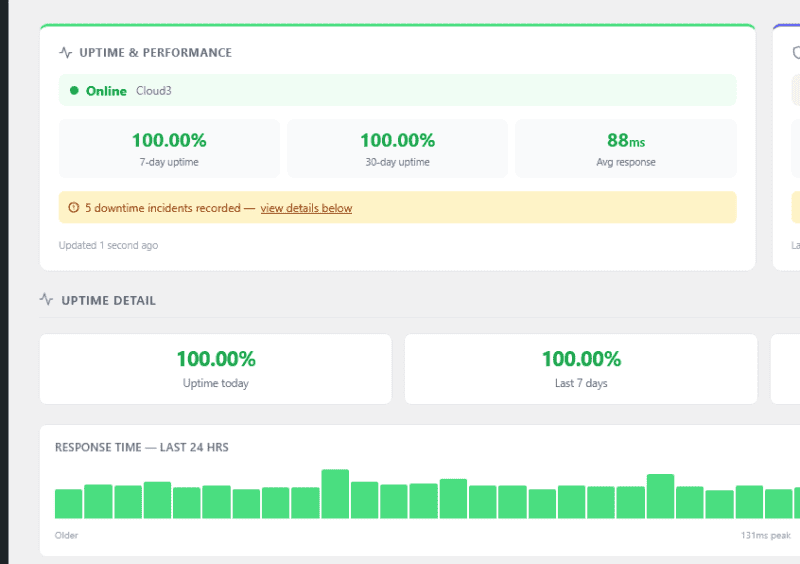Click the tallest bar in response chart
Image resolution: width=800 pixels, height=564 pixels.
pyautogui.click(x=335, y=494)
